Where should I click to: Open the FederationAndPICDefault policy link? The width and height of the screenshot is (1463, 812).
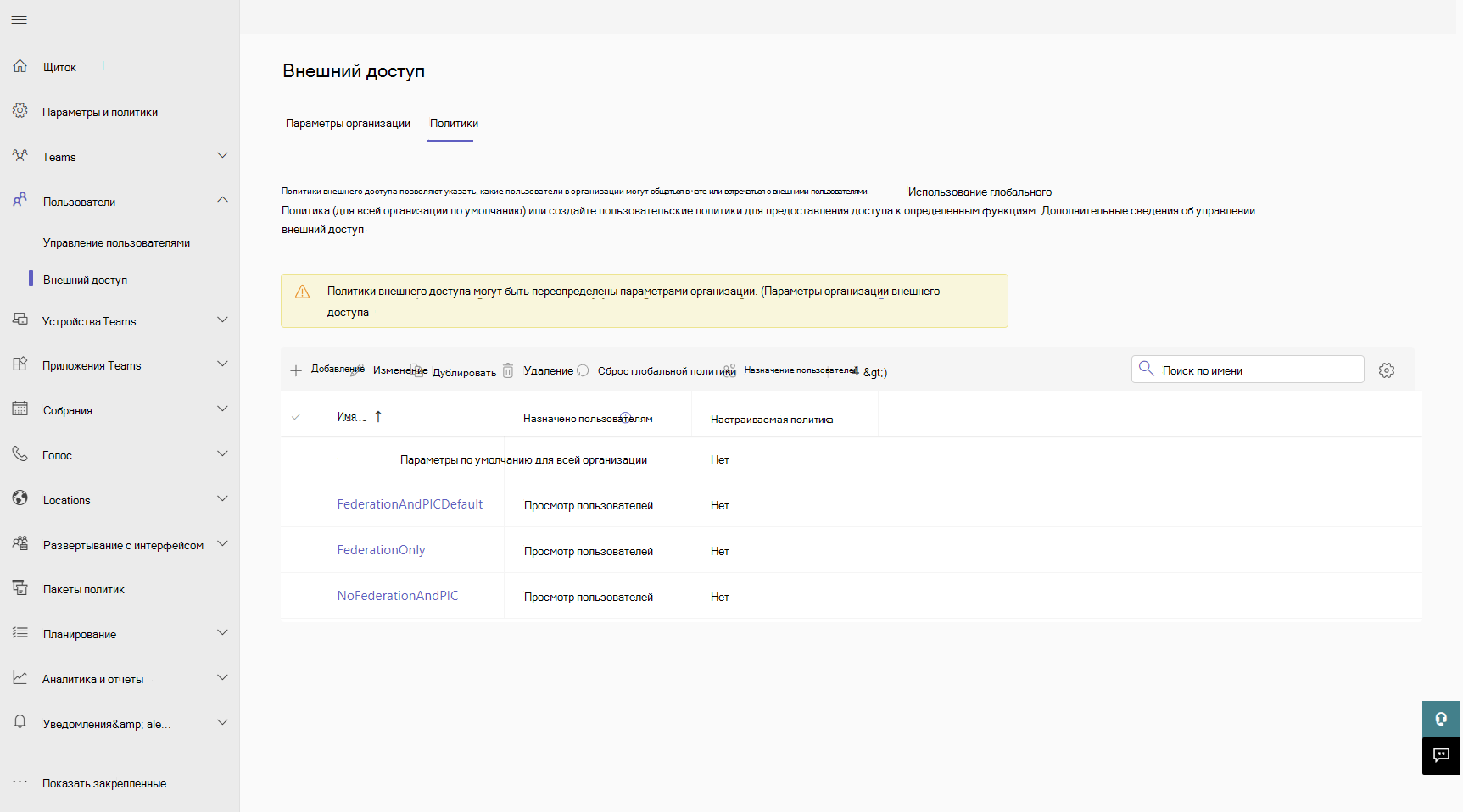[410, 504]
